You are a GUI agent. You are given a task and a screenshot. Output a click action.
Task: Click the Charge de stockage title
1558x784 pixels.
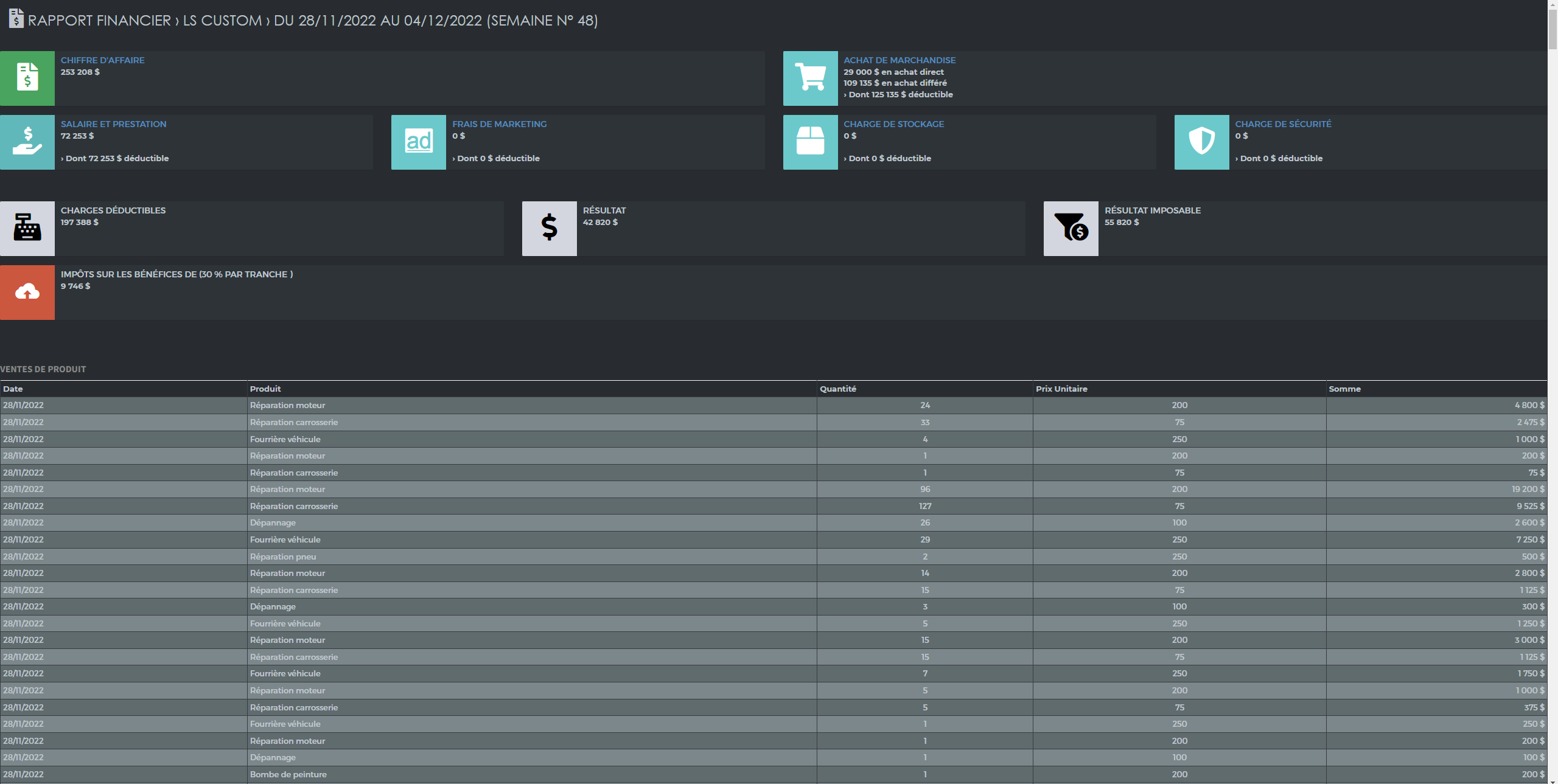coord(893,124)
